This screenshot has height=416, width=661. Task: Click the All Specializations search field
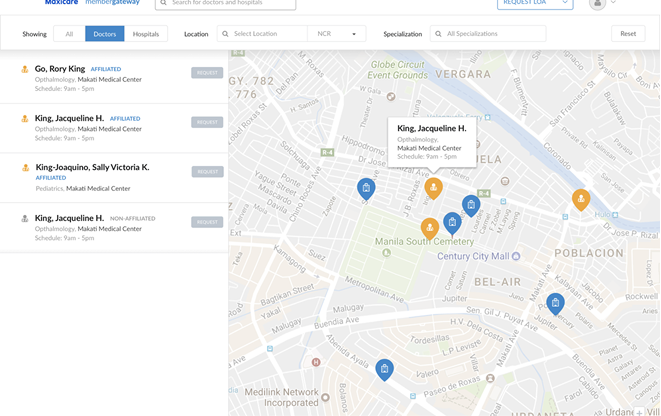click(x=488, y=34)
